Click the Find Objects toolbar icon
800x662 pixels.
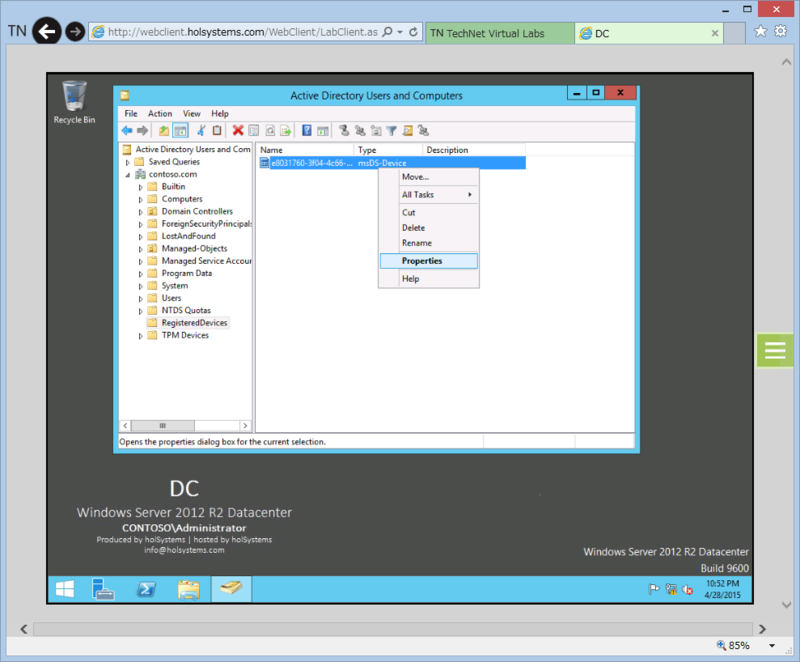tap(408, 131)
